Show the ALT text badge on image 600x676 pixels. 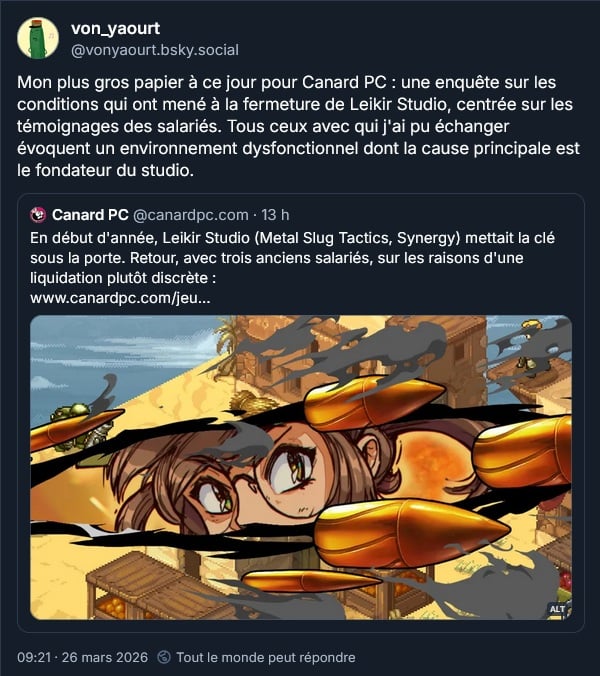click(557, 609)
